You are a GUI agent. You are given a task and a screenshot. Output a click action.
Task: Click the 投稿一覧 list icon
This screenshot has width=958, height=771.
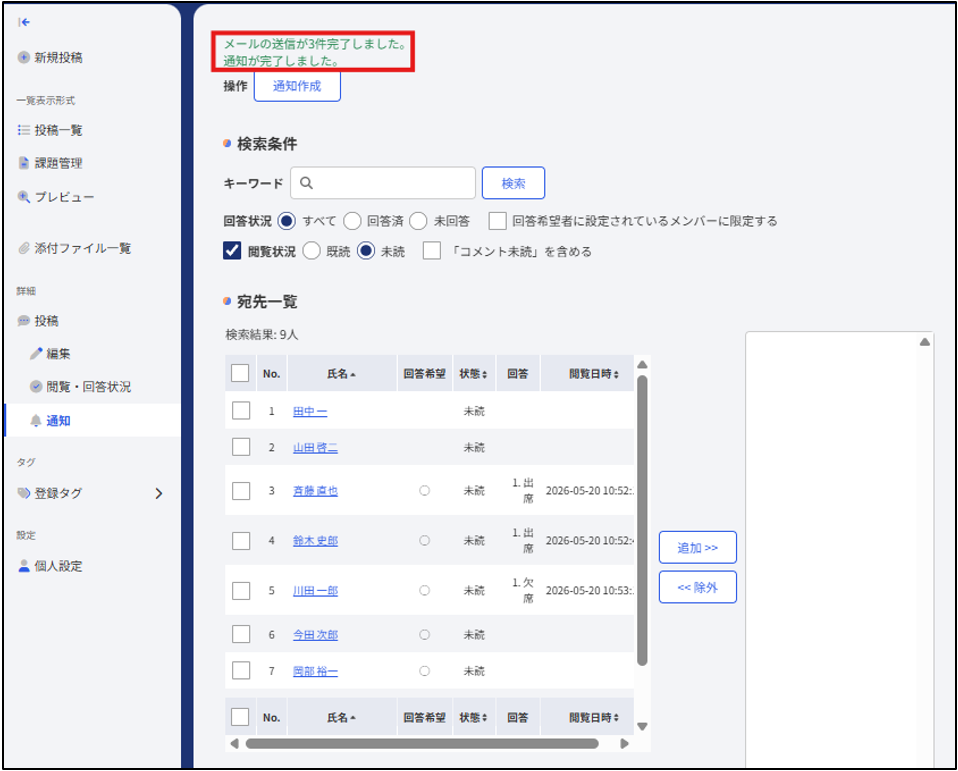point(24,130)
